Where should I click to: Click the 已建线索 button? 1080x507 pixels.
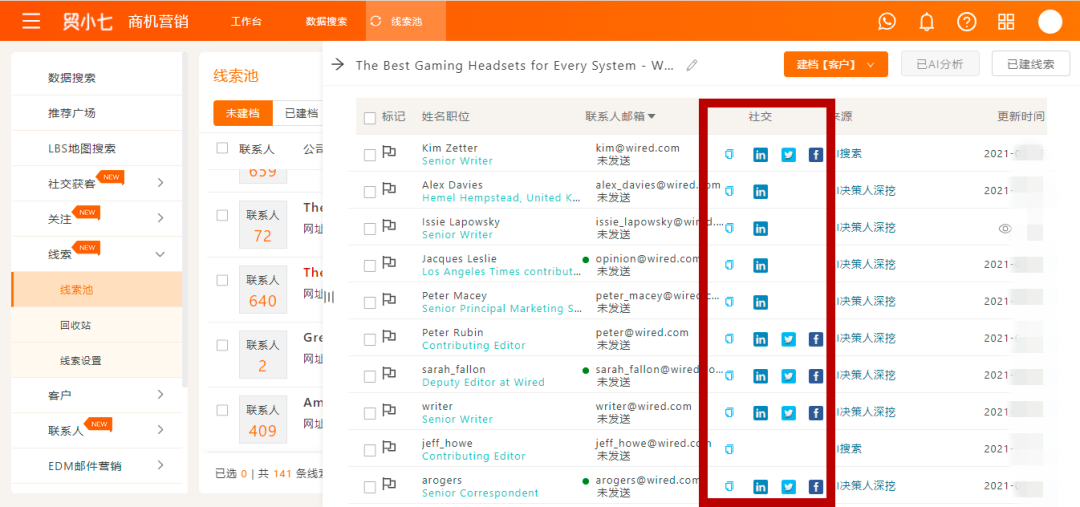(x=1030, y=64)
